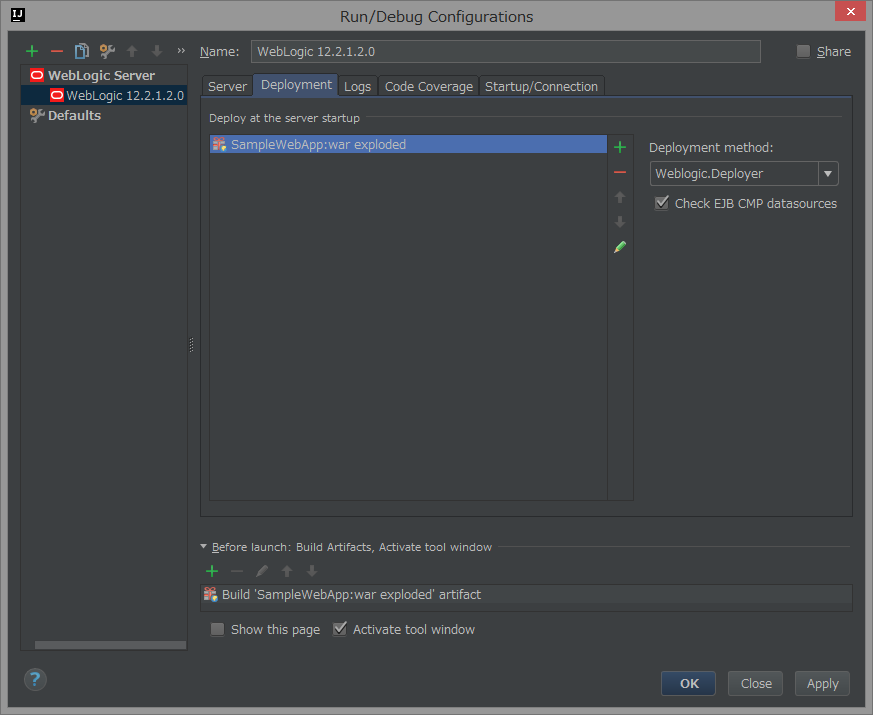Screen dimensions: 873x715
Task: Toggle Check EJB CMP datasources checkbox
Action: point(662,203)
